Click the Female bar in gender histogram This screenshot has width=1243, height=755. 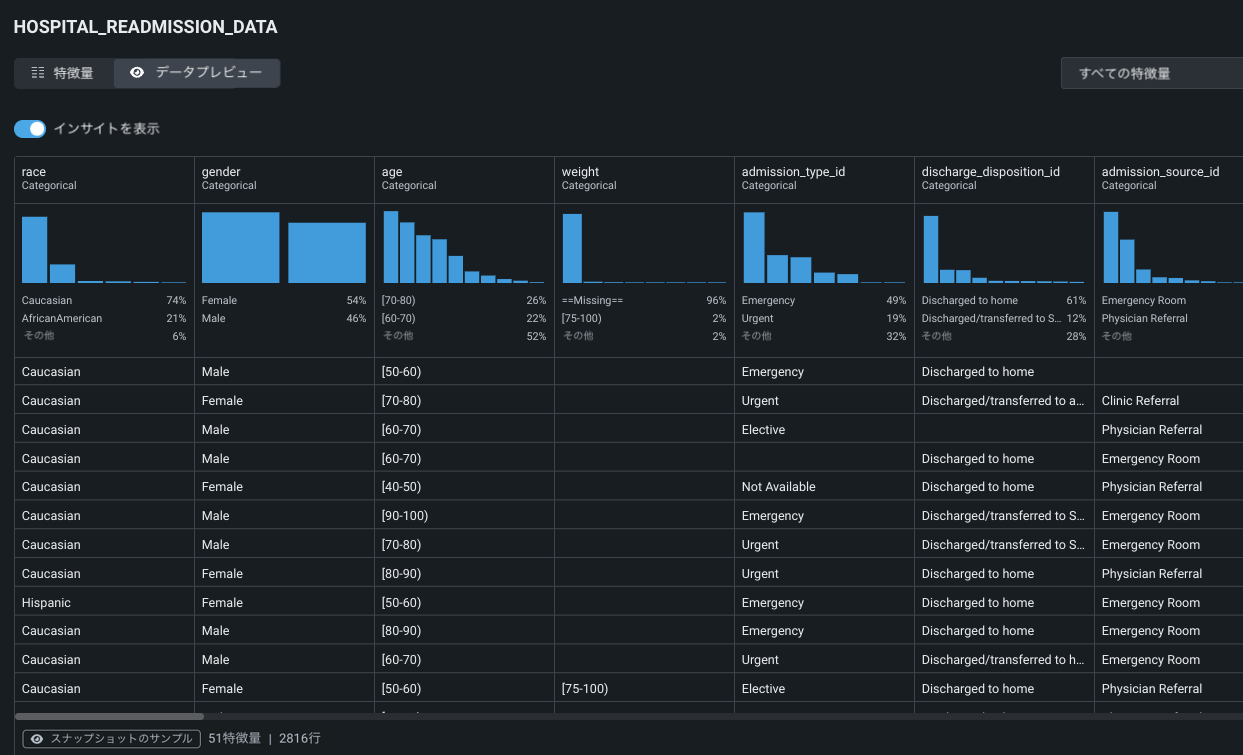pos(240,248)
